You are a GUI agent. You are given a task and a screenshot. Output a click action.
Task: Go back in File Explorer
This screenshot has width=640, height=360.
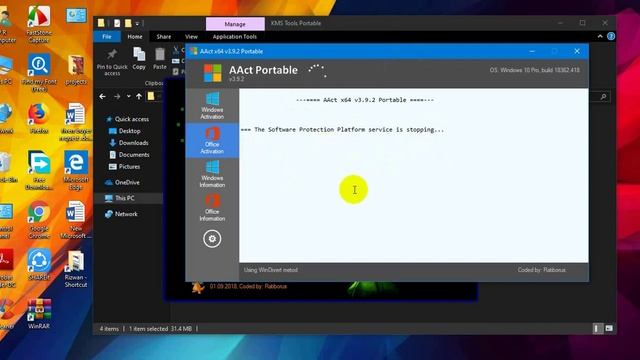(102, 97)
